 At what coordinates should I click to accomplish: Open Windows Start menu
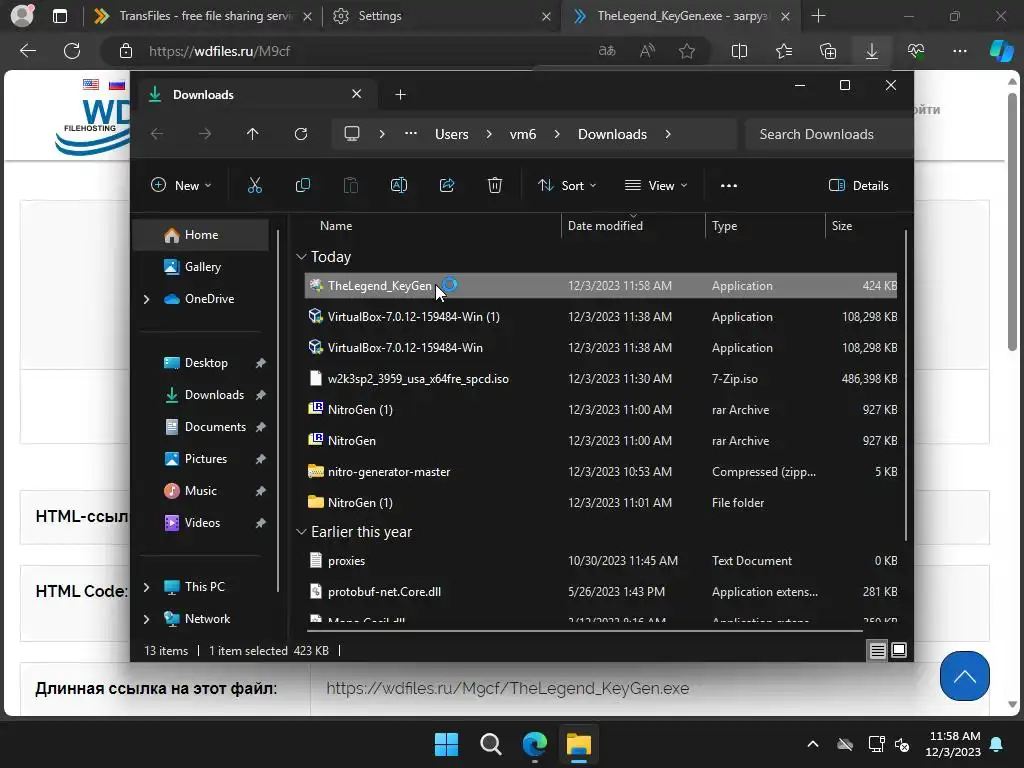tap(447, 744)
